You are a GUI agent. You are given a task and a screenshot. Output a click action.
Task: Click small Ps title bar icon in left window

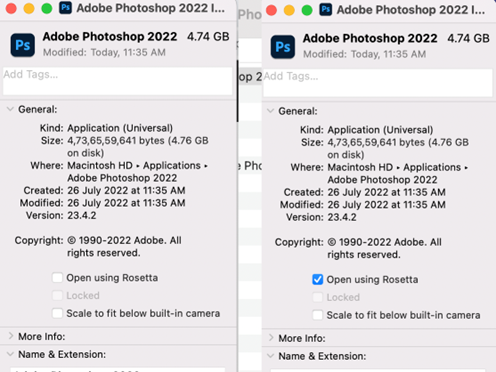click(65, 8)
